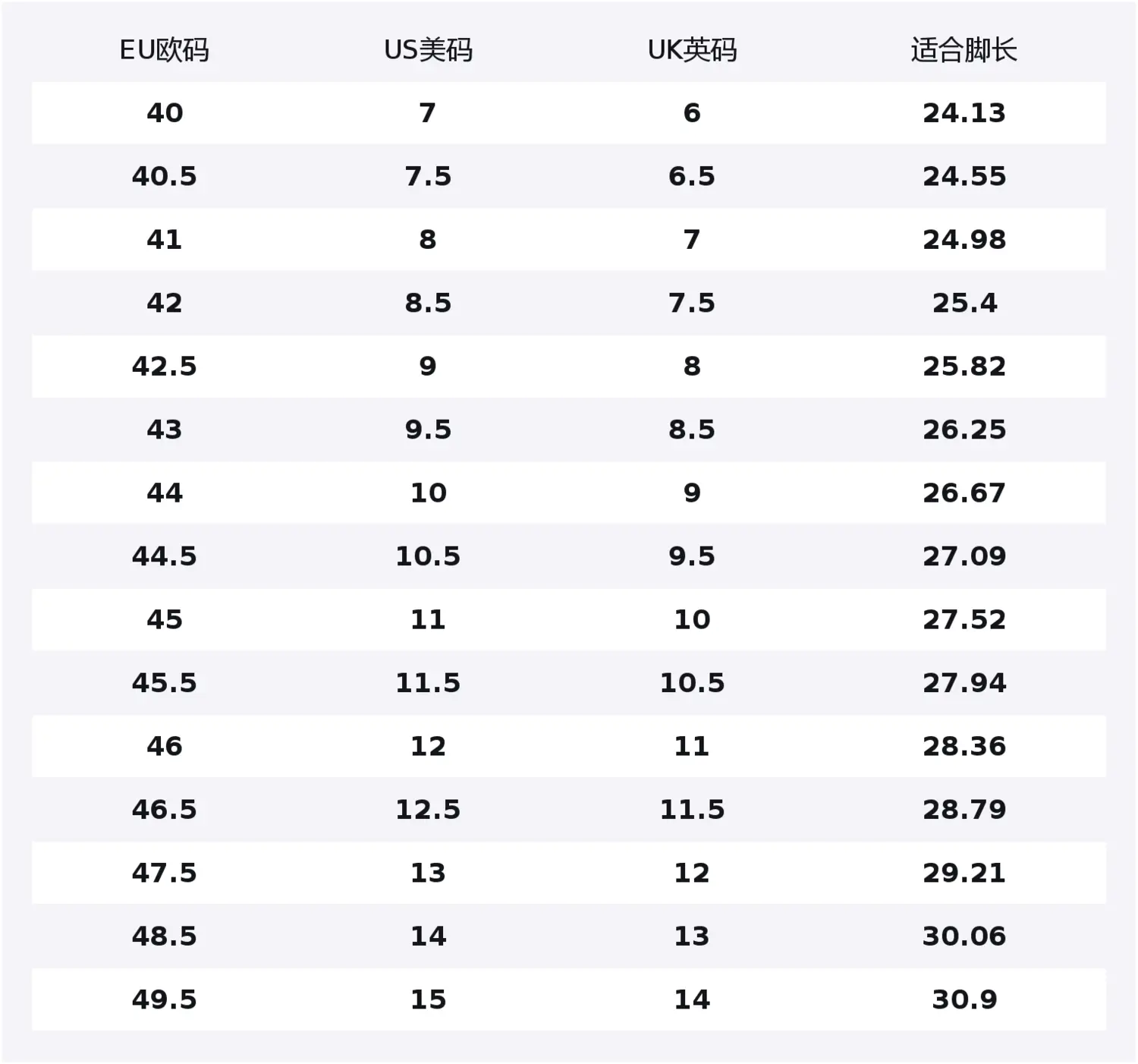Select the EU size 47.5 cell

click(165, 873)
